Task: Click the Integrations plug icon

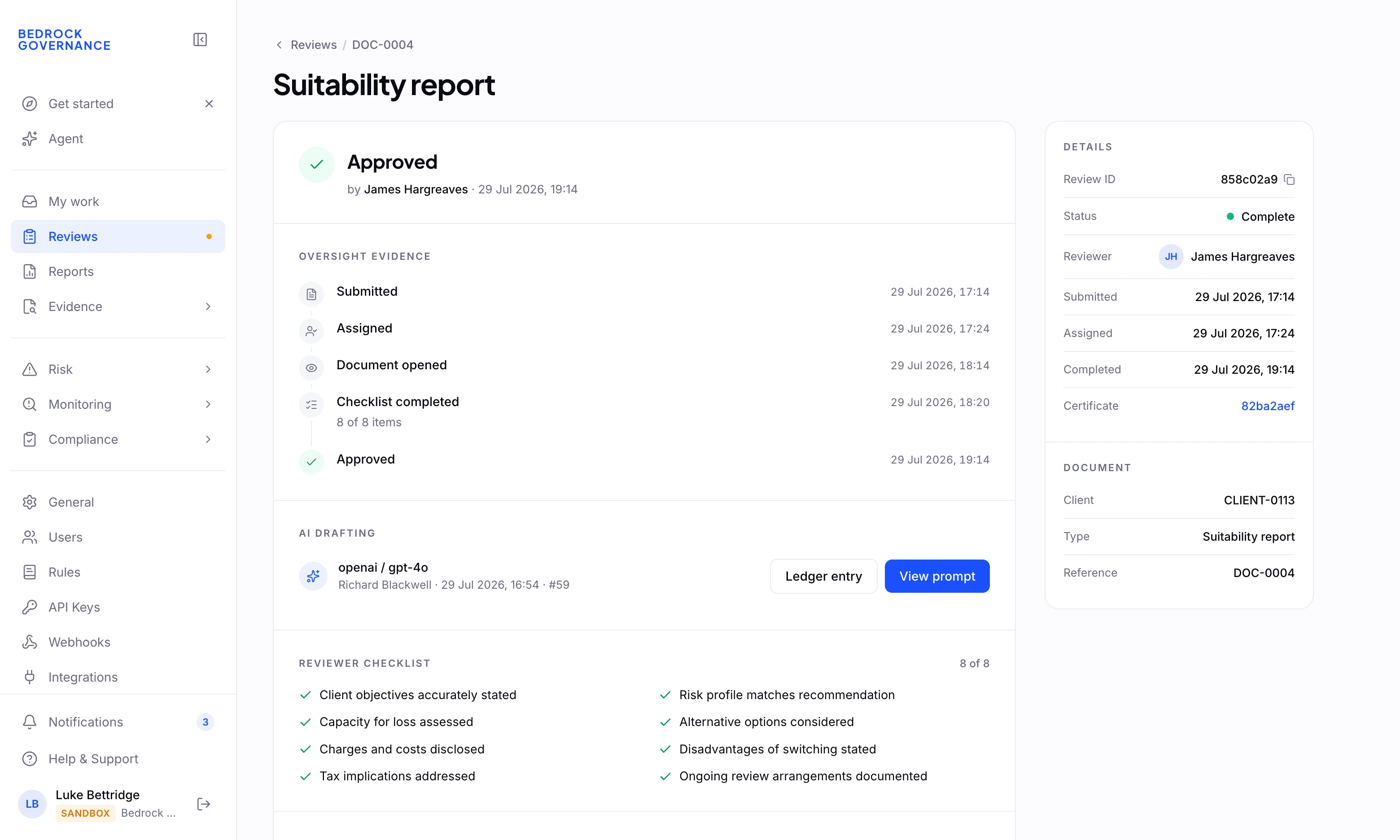Action: tap(30, 677)
